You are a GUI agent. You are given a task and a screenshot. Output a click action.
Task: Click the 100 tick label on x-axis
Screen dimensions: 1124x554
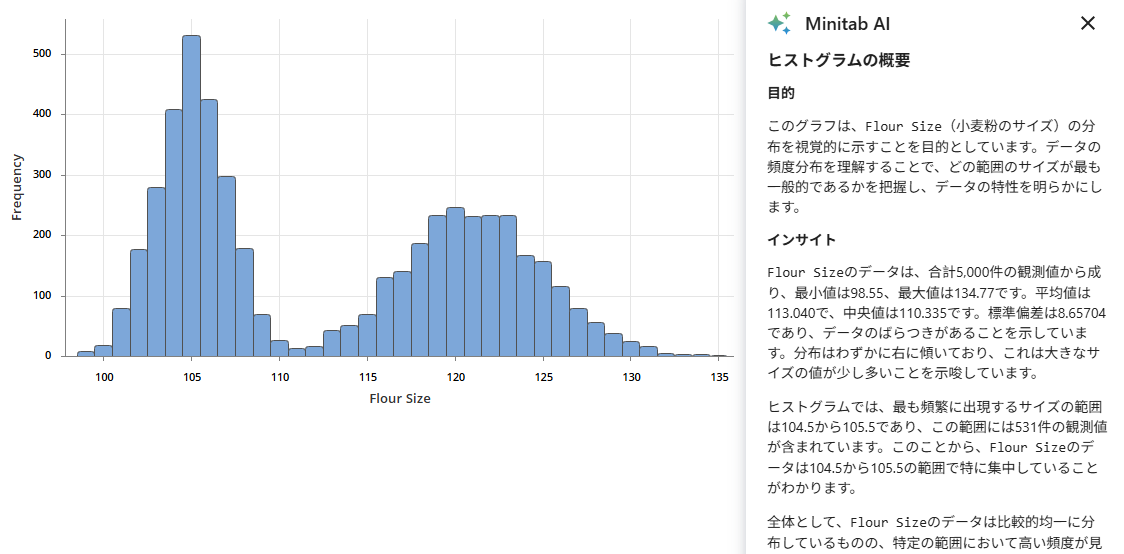click(104, 377)
